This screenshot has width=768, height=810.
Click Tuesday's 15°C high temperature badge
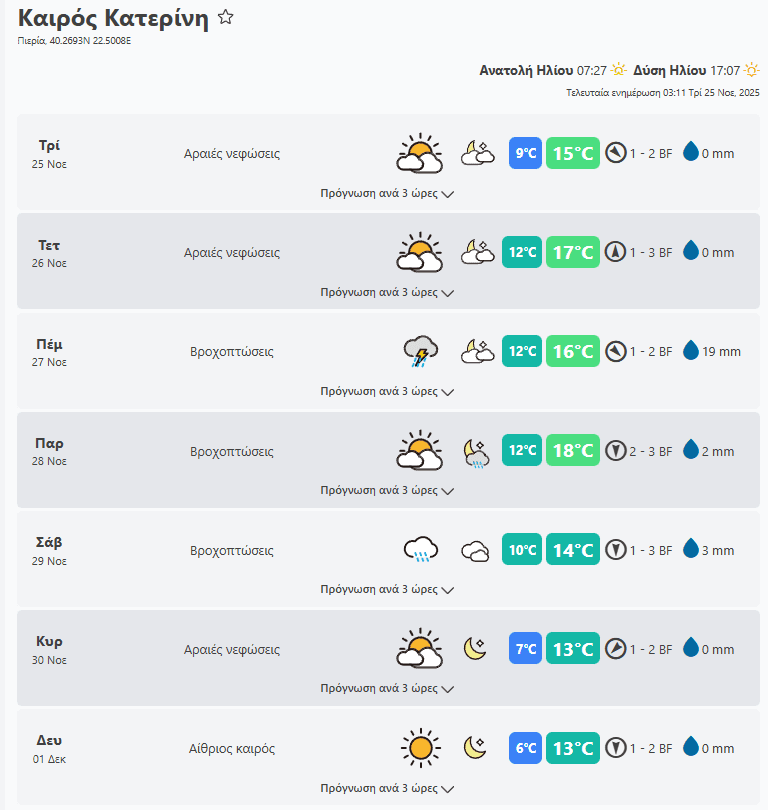pos(573,153)
